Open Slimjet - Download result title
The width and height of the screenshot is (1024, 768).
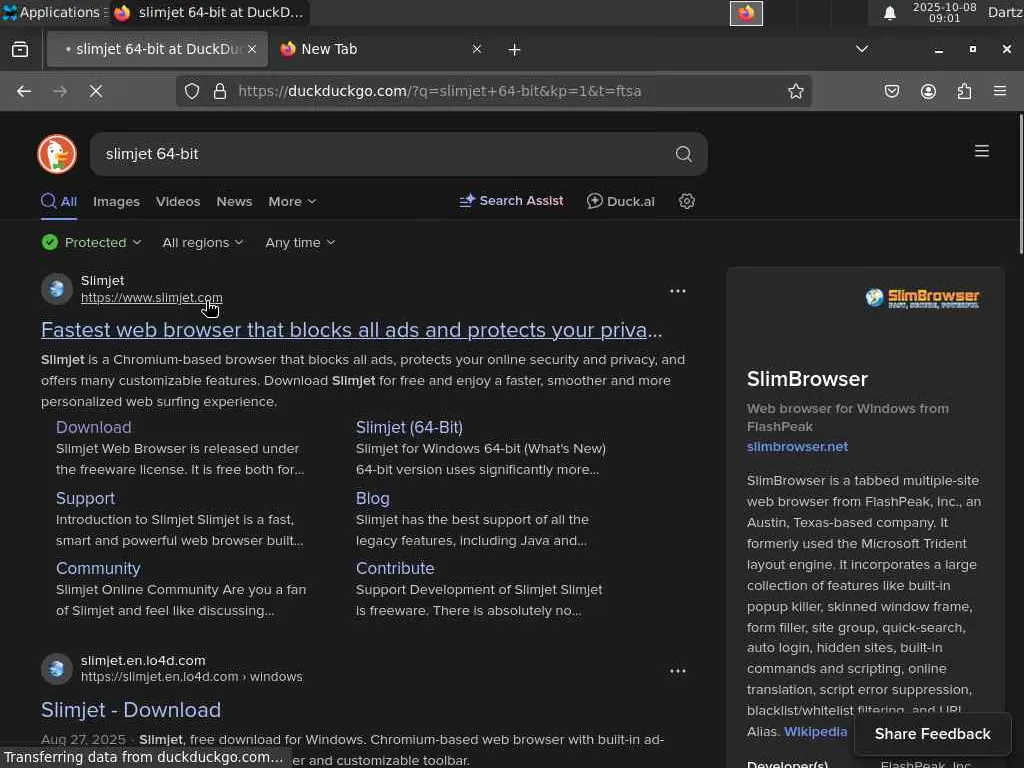click(x=131, y=711)
